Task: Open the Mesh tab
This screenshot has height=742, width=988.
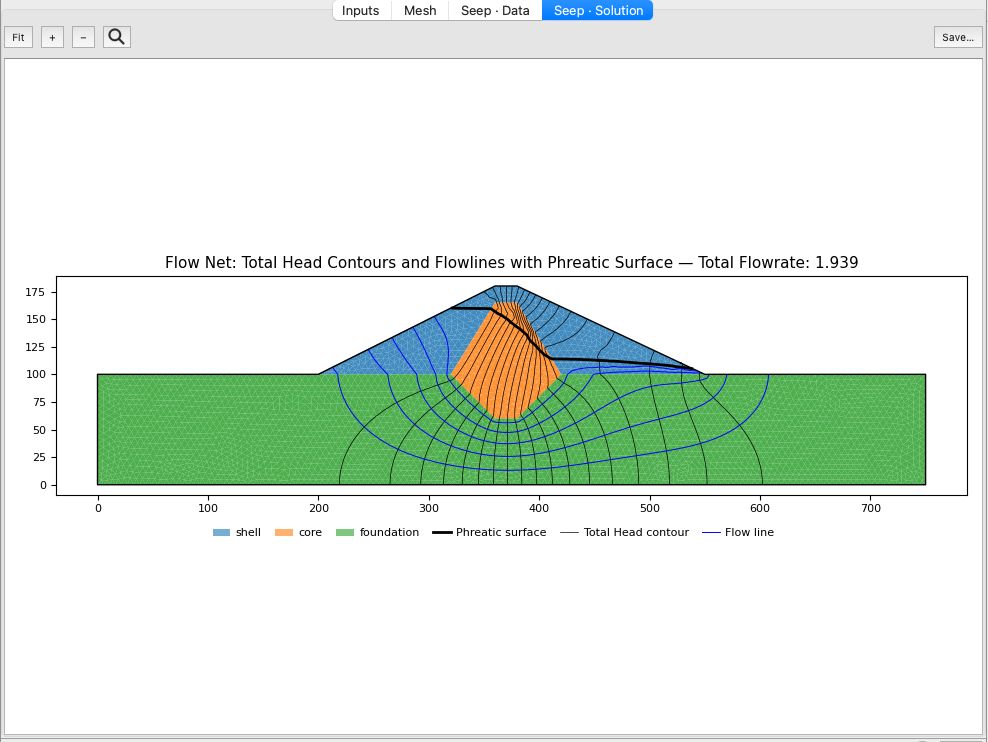Action: tap(420, 11)
